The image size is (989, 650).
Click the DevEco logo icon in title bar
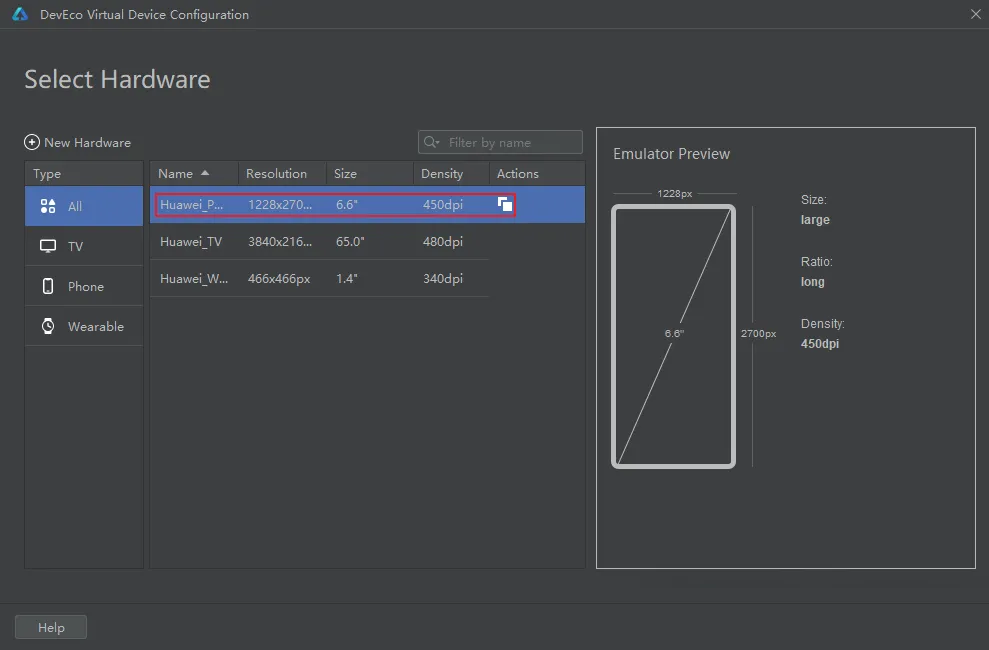(x=20, y=14)
